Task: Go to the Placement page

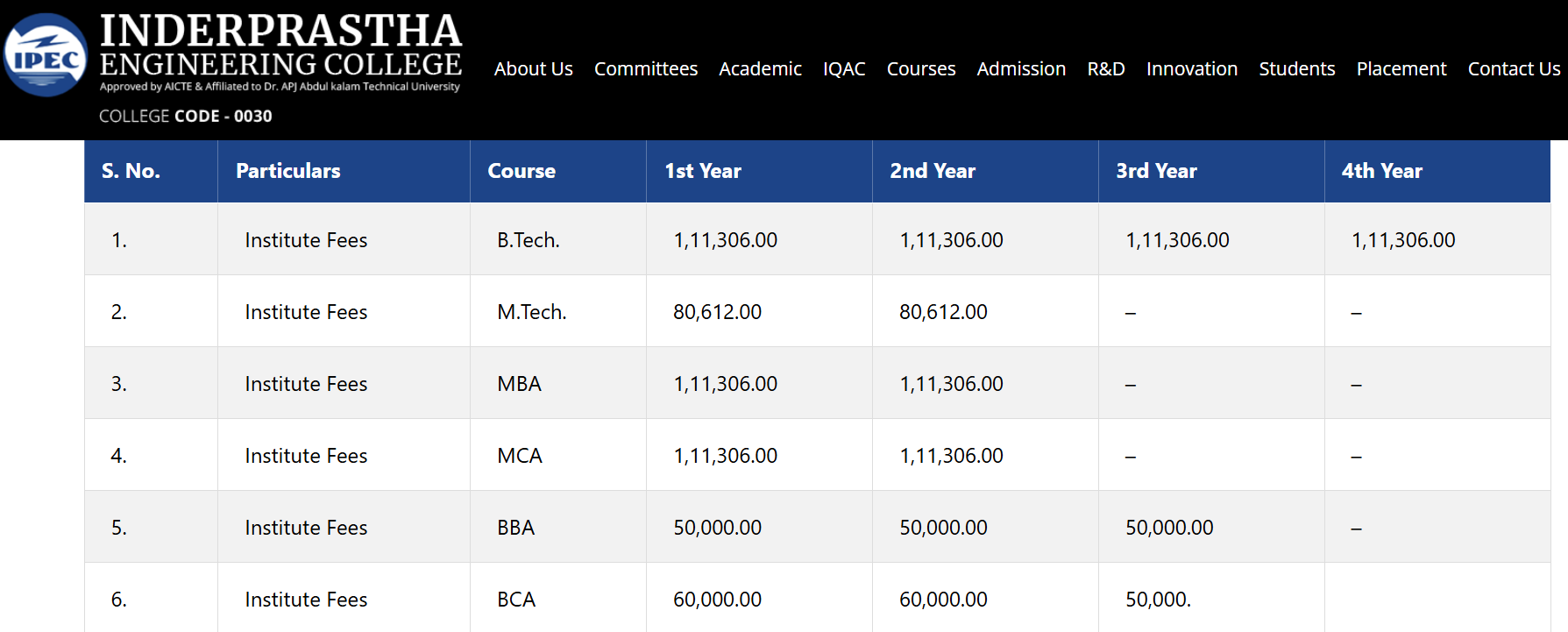Action: coord(1401,68)
